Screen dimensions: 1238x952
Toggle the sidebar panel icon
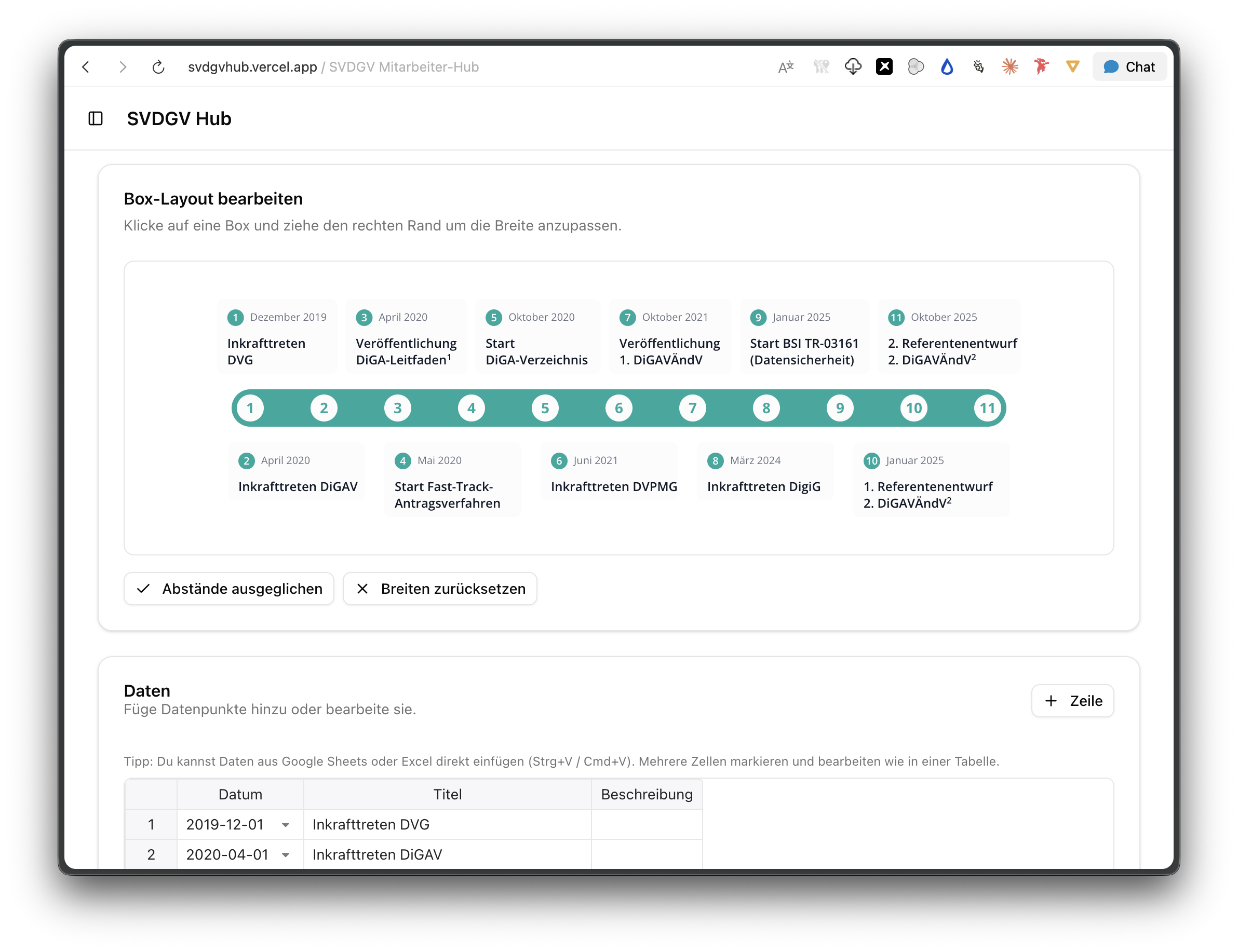pyautogui.click(x=95, y=118)
